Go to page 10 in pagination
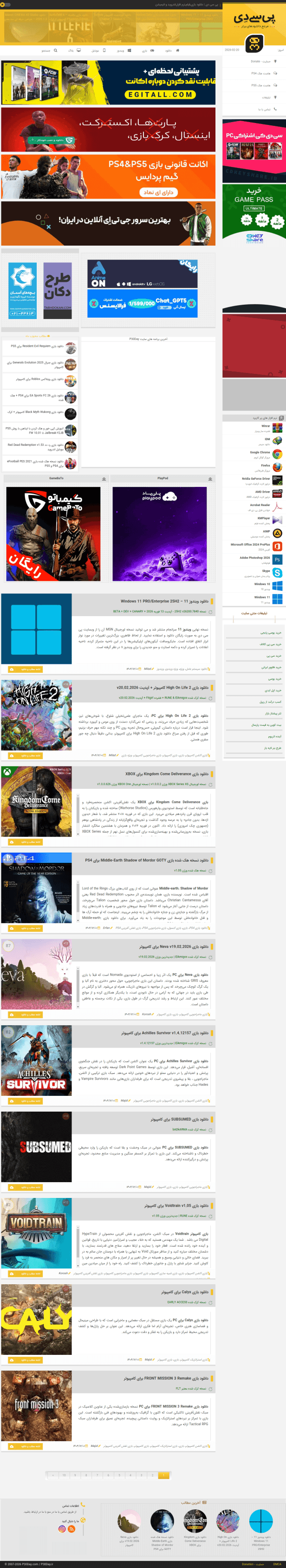This screenshot has height=1568, width=286. 63,1475
